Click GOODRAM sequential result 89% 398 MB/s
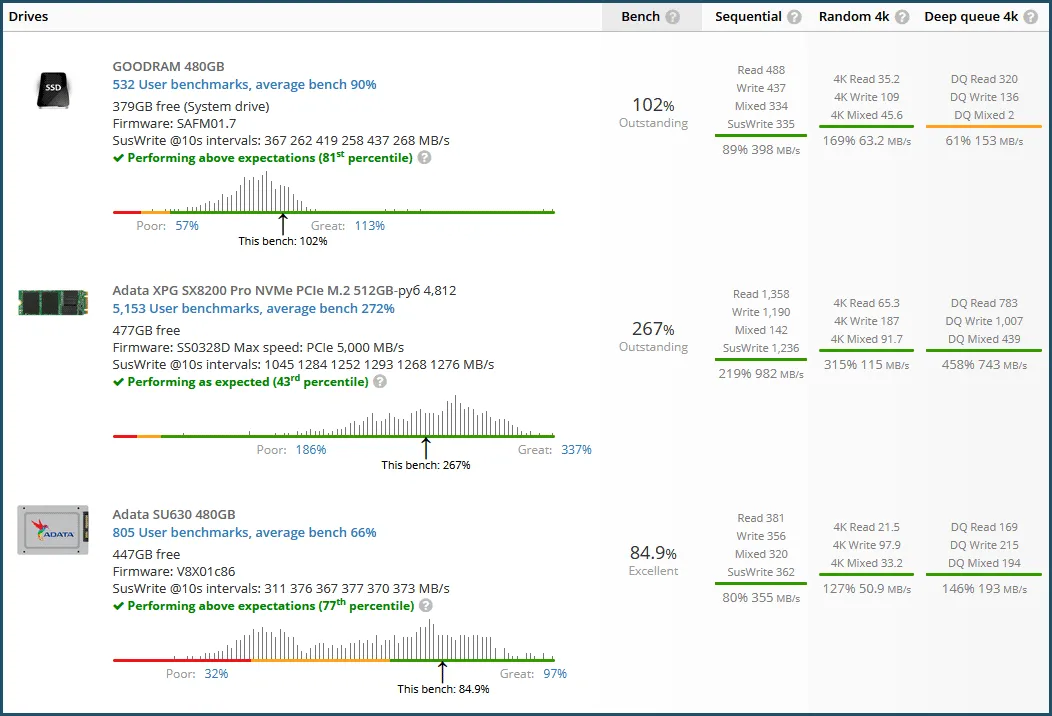Viewport: 1052px width, 716px height. [x=761, y=150]
